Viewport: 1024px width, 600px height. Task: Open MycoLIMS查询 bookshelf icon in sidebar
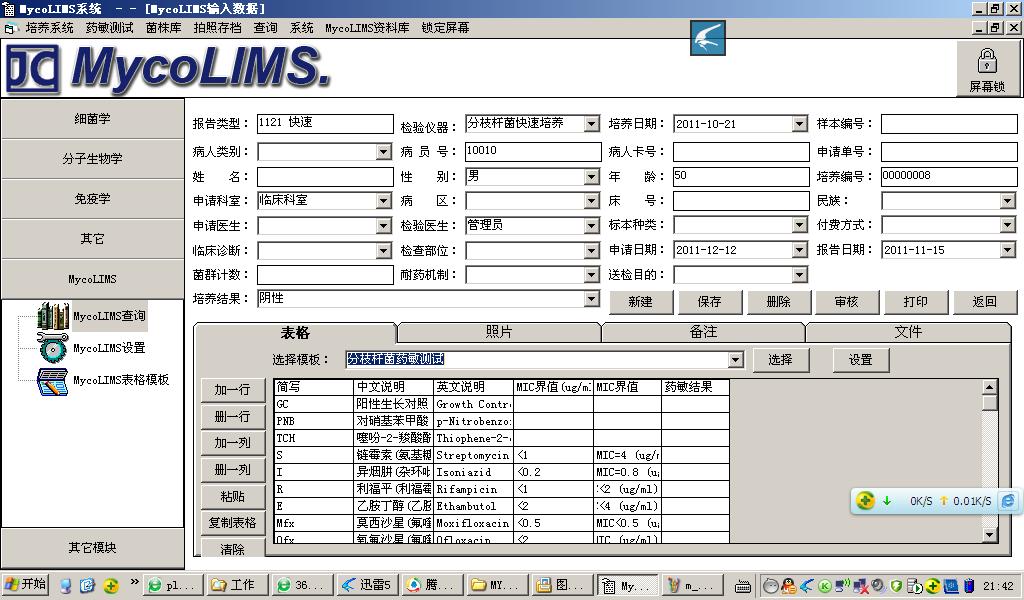[x=52, y=317]
